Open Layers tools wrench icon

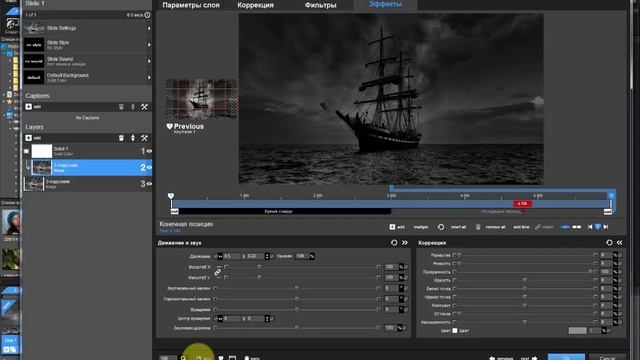(x=144, y=138)
